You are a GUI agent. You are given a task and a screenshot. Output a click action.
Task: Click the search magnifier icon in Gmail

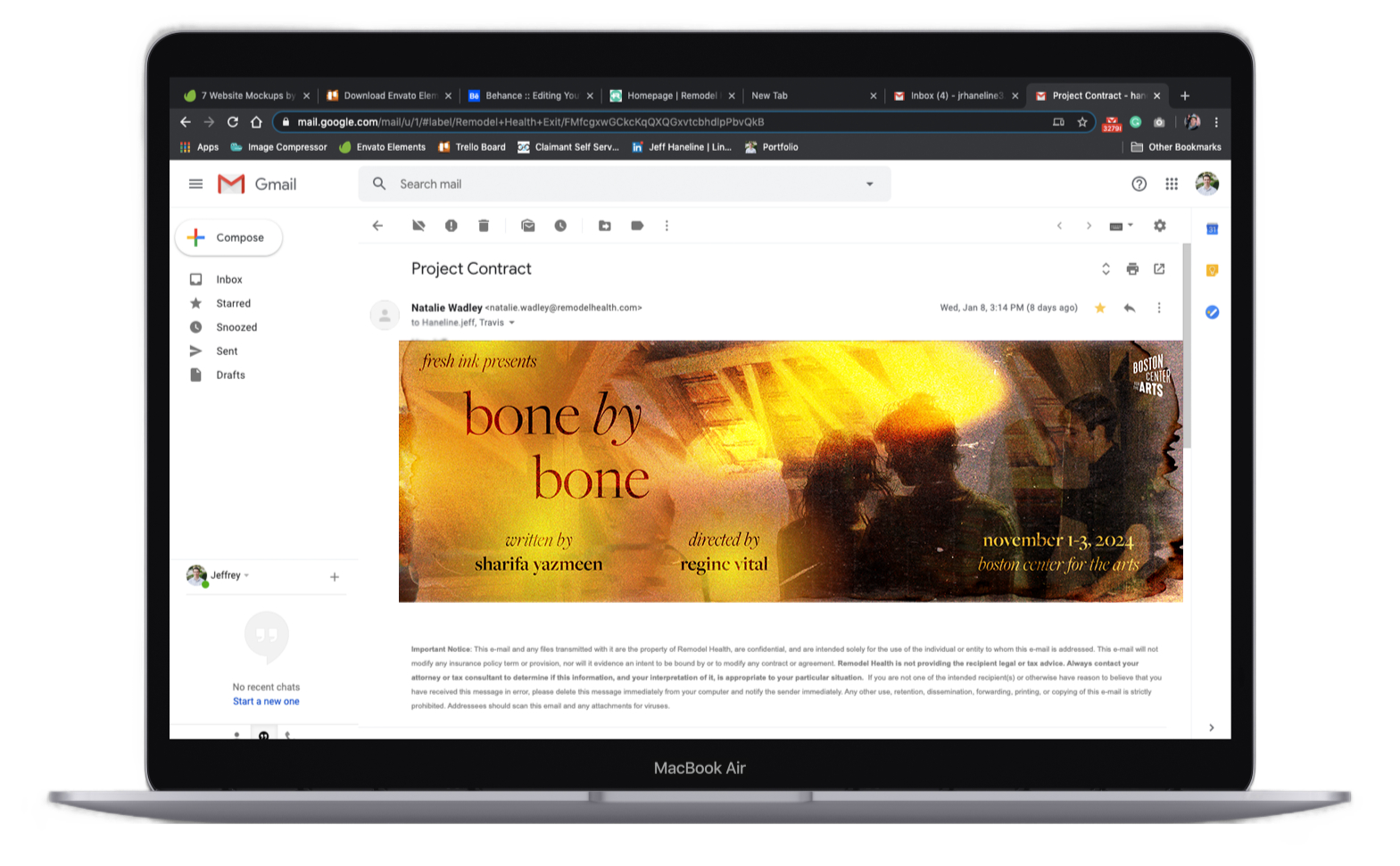[379, 184]
